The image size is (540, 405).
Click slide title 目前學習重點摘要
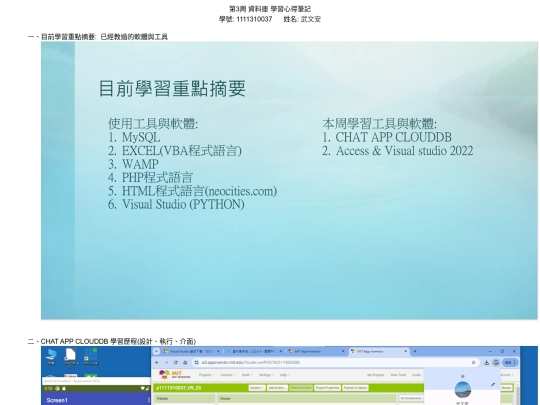172,88
